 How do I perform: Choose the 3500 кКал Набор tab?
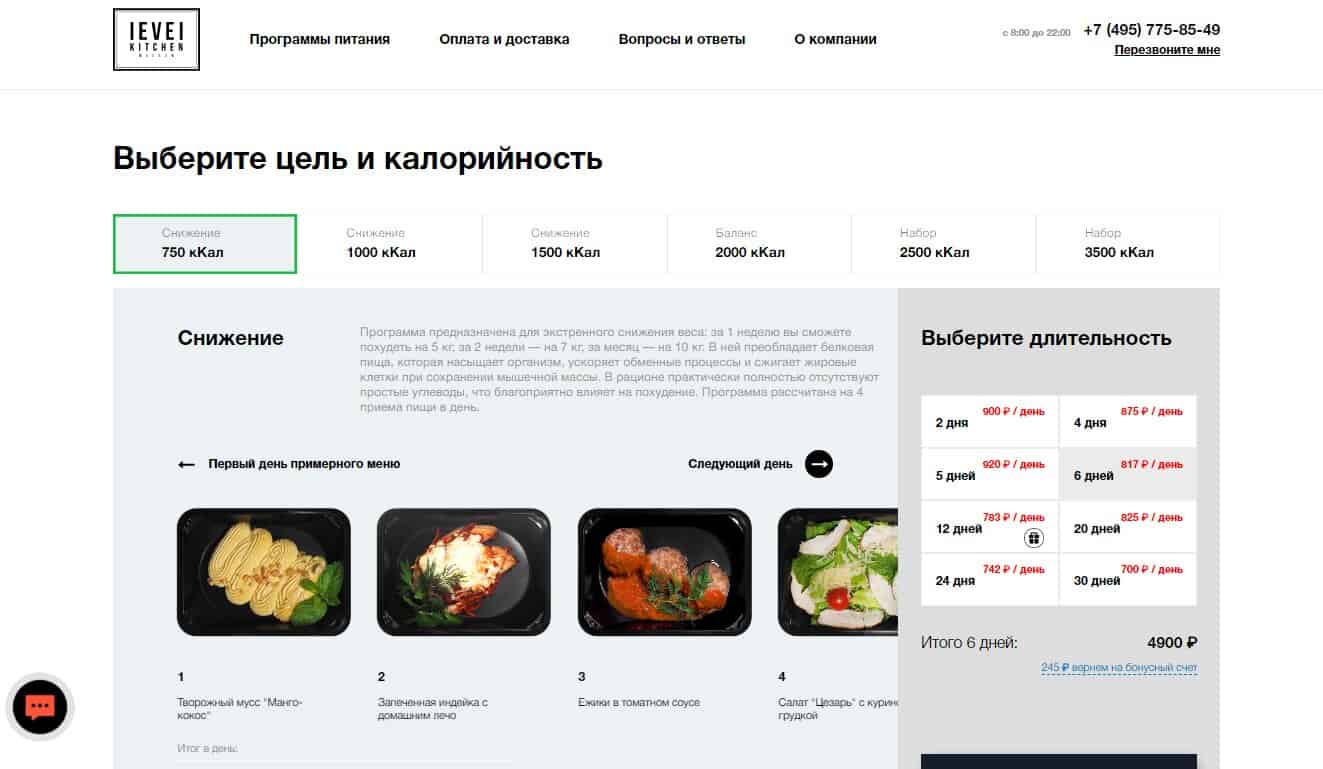tap(1128, 243)
